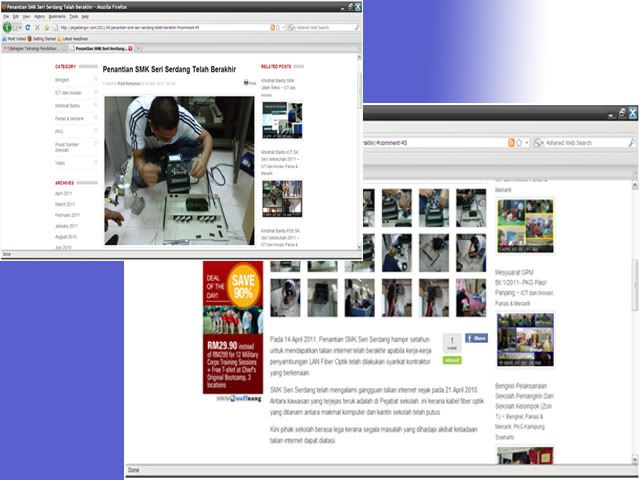The height and width of the screenshot is (480, 640).
Task: Open first related post thumbnail in front window
Action: (282, 120)
